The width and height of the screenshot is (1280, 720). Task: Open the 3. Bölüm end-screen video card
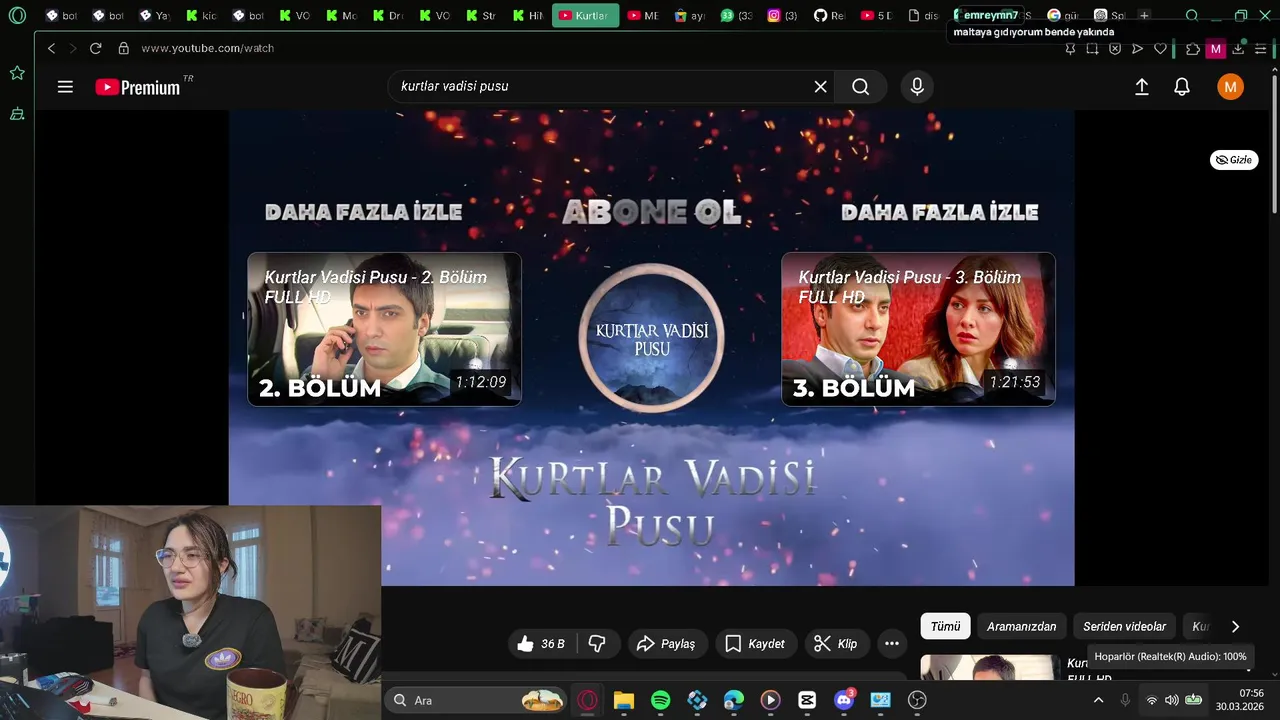pos(918,329)
